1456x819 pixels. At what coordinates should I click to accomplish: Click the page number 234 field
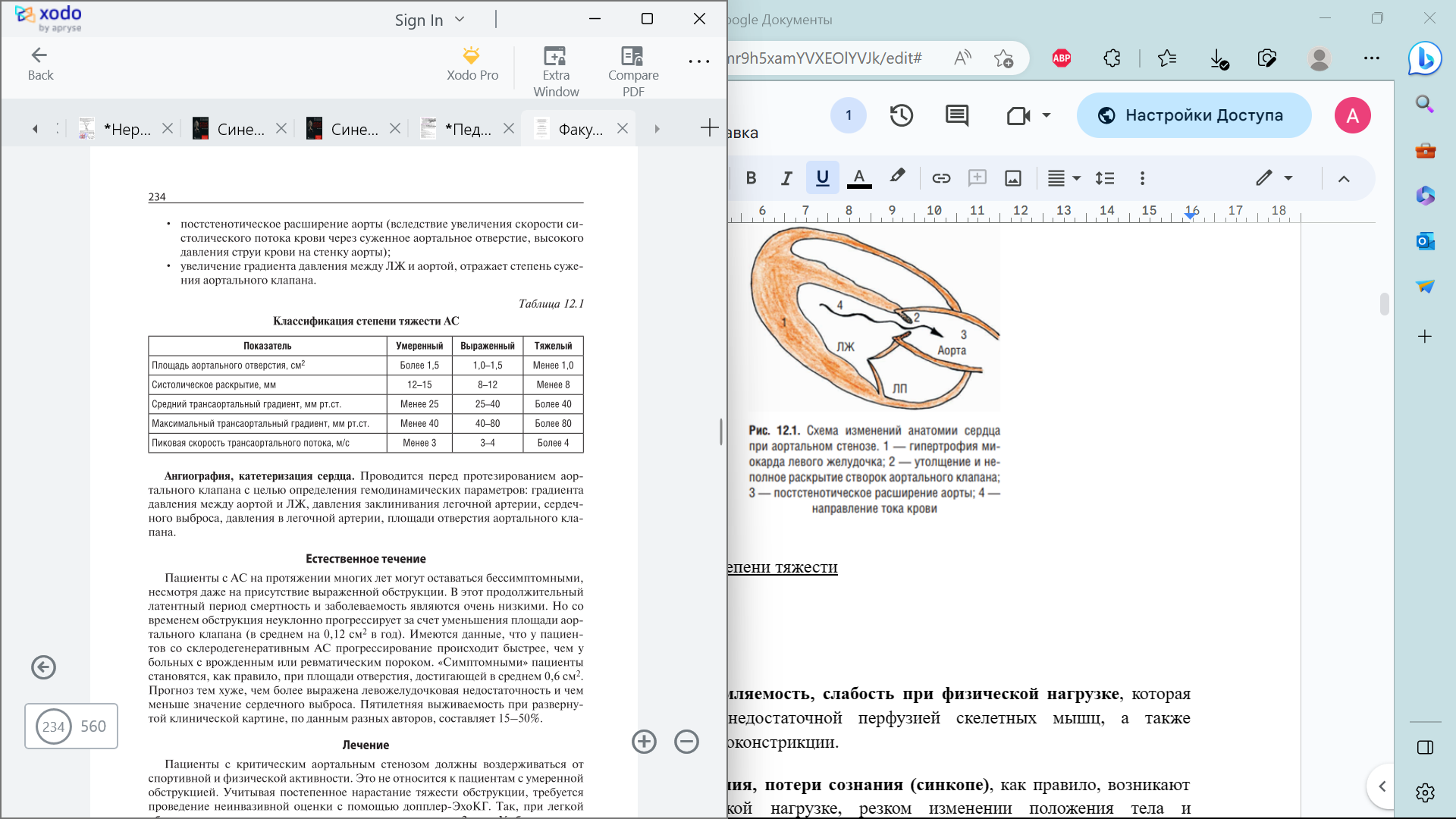[x=53, y=726]
